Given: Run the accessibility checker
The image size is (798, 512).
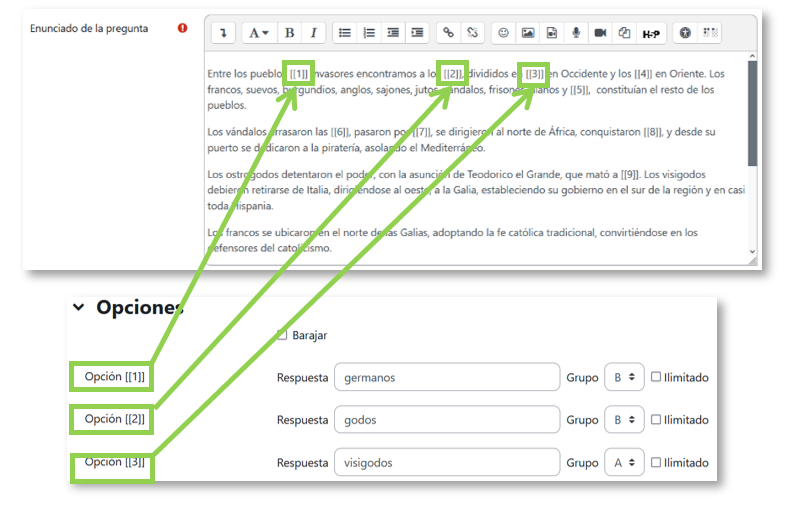Looking at the screenshot, I should pyautogui.click(x=685, y=33).
